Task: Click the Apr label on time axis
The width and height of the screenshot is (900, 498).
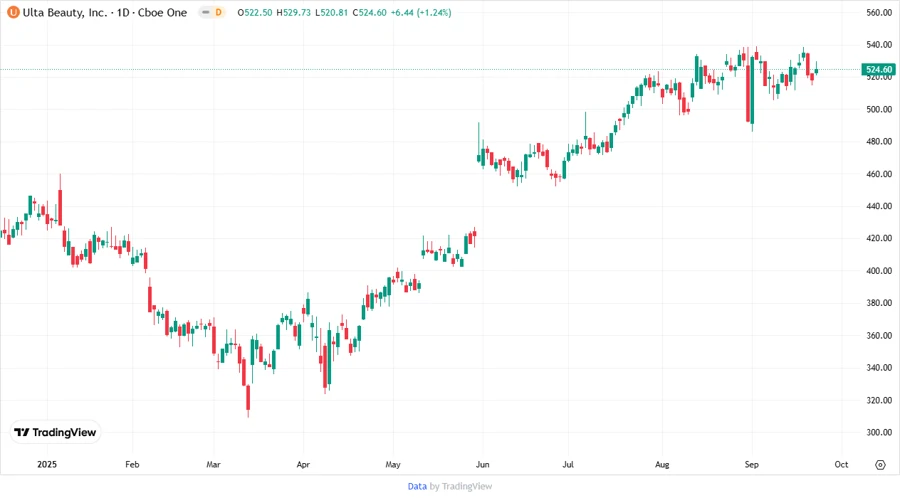Action: coord(303,464)
